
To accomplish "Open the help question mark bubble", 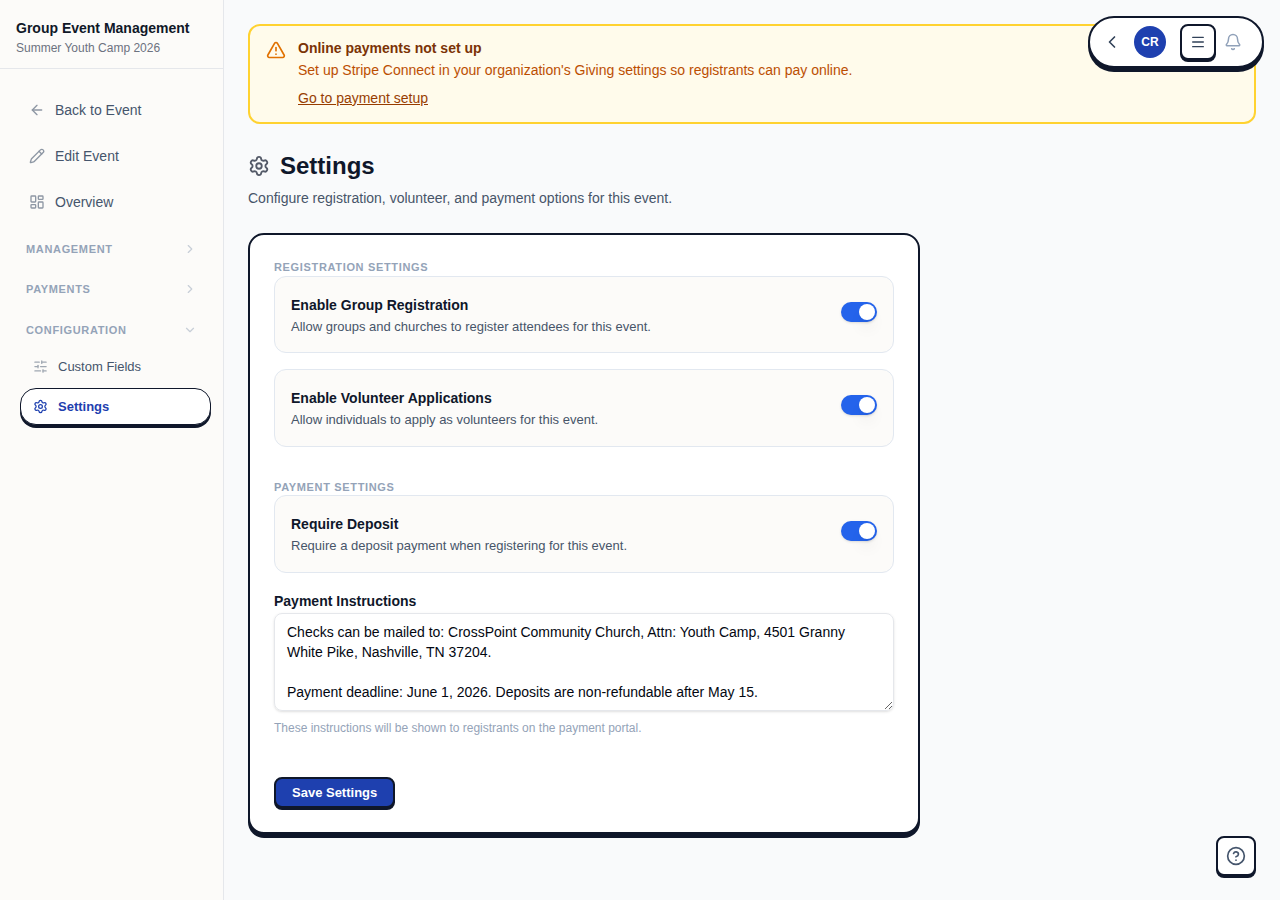I will (x=1235, y=856).
